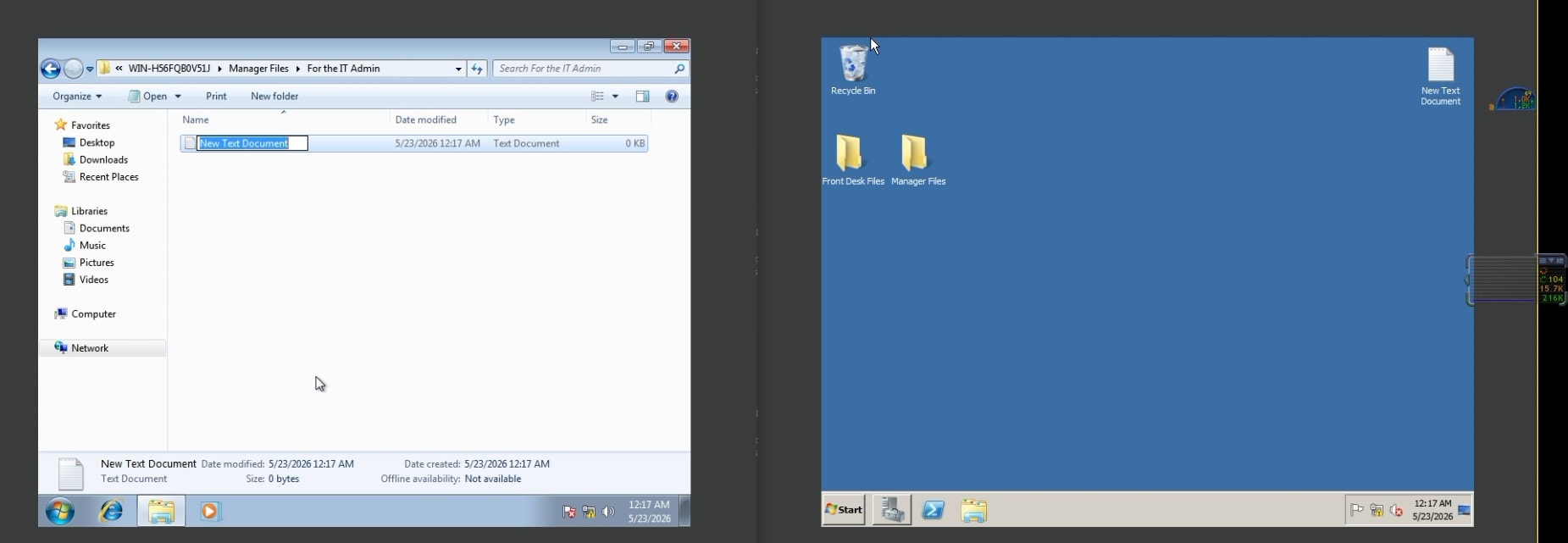Screen dimensions: 1568x543
Task: Click the New Text Document rename field
Action: pyautogui.click(x=252, y=144)
